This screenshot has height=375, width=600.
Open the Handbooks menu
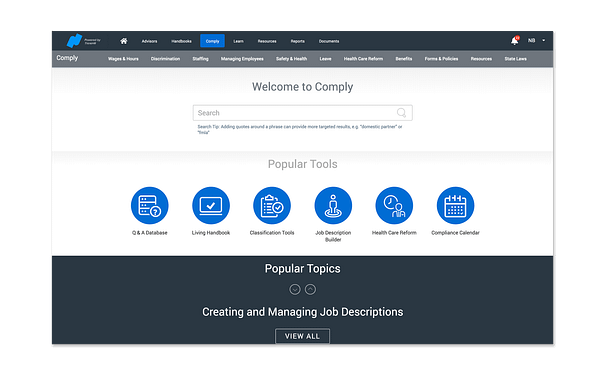(x=181, y=41)
